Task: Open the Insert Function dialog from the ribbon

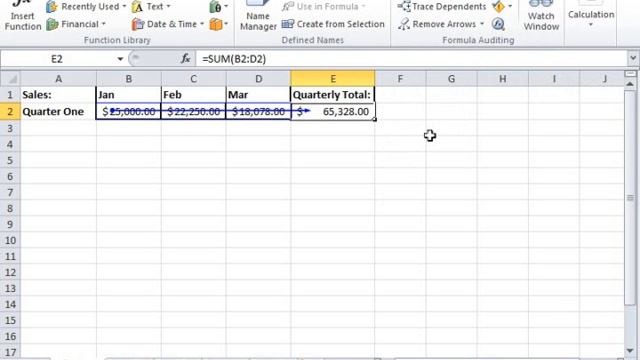Action: (x=23, y=16)
